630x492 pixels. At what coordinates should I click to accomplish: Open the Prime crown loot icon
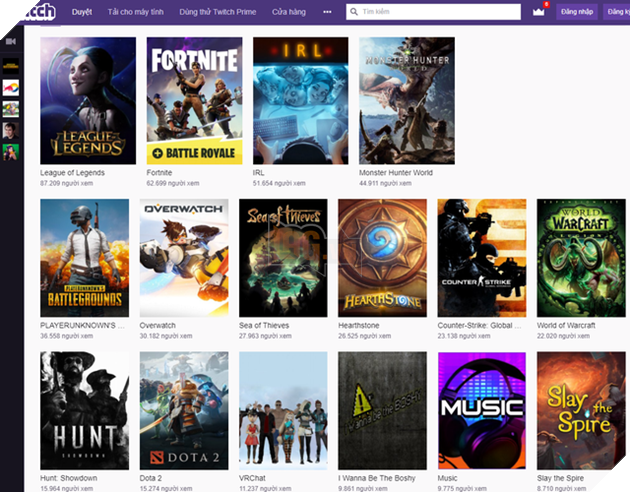tap(538, 12)
